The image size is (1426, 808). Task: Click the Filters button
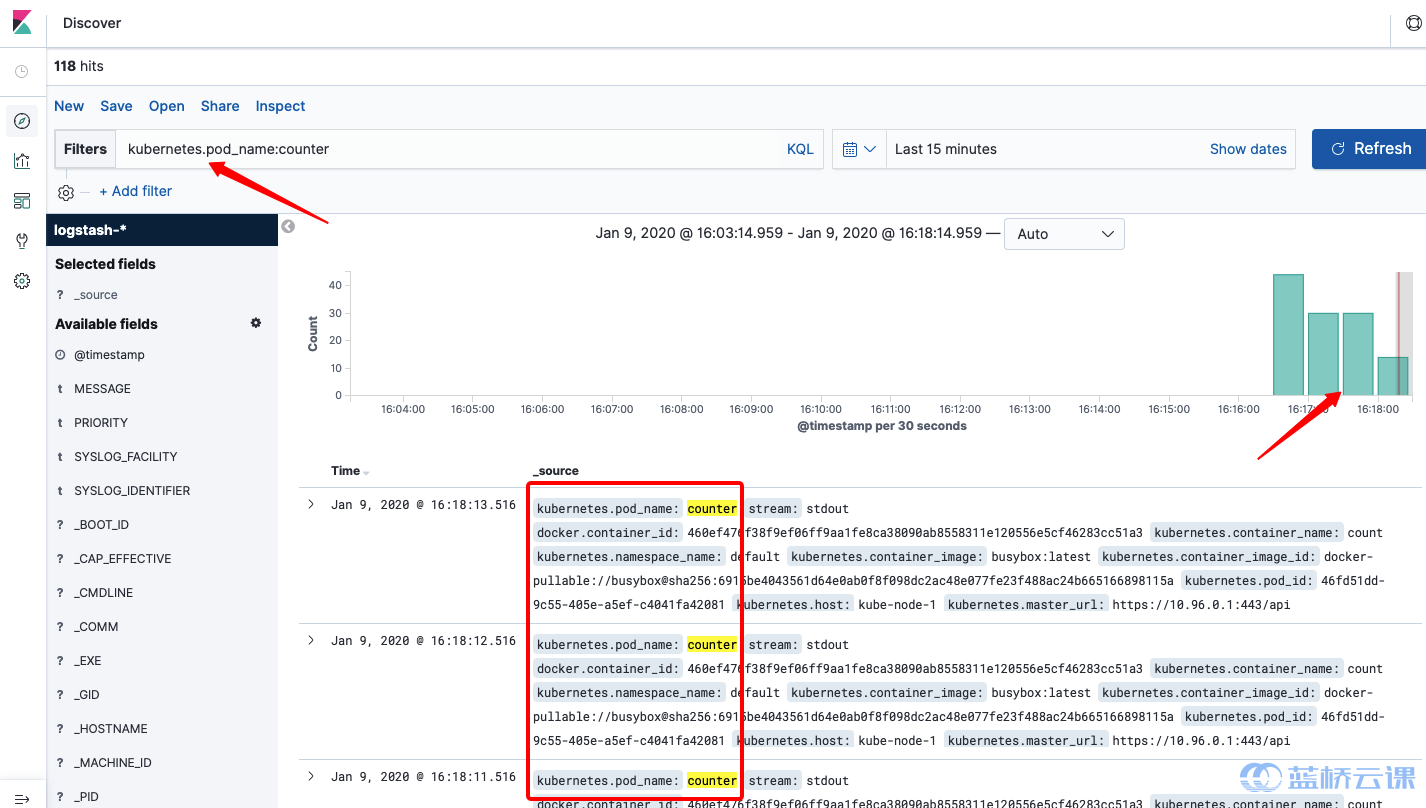click(85, 149)
